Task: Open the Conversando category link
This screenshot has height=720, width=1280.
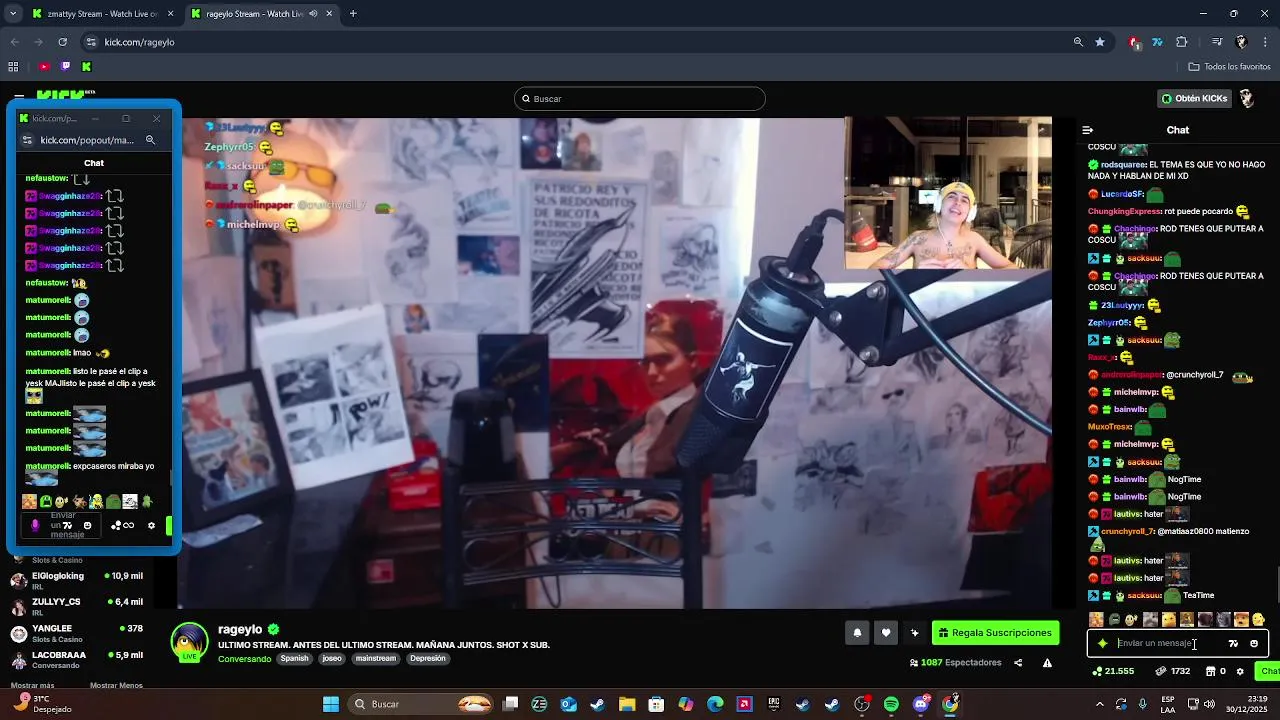Action: 244,659
